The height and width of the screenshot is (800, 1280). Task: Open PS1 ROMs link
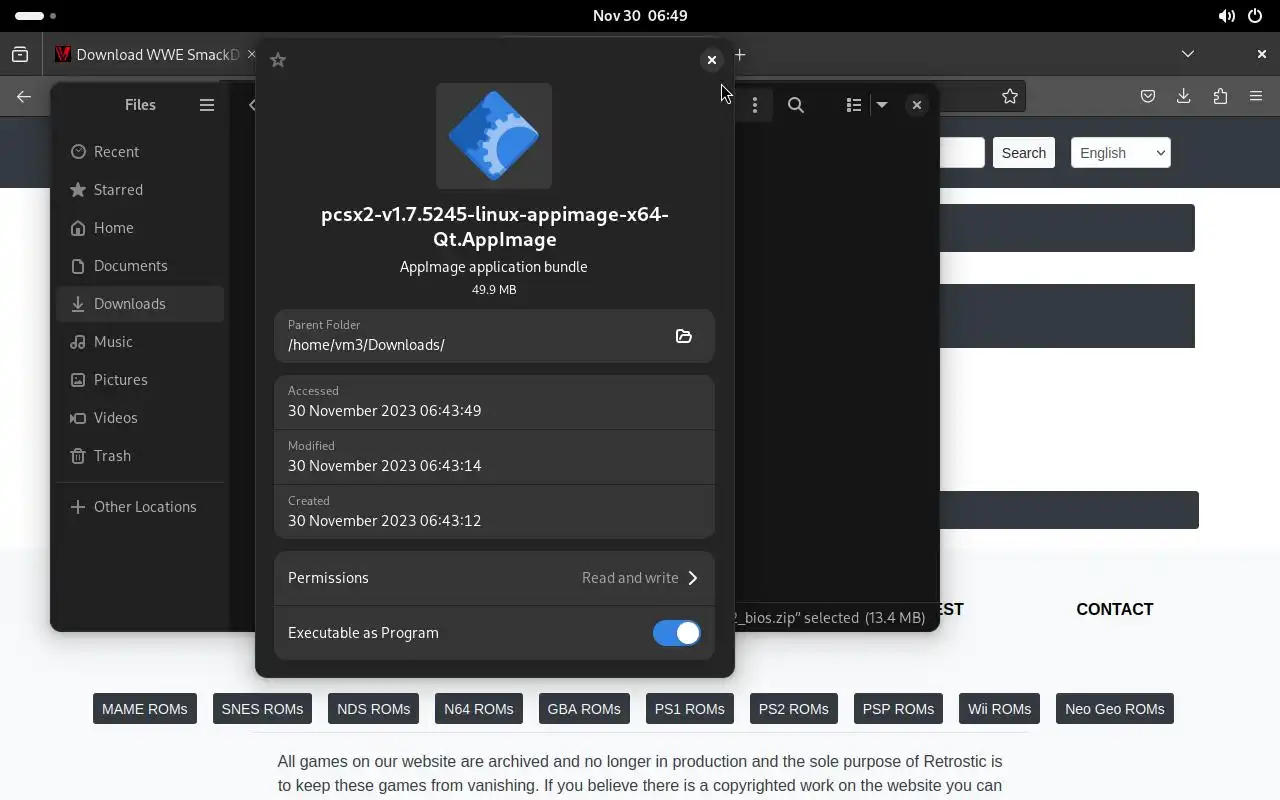pos(690,709)
